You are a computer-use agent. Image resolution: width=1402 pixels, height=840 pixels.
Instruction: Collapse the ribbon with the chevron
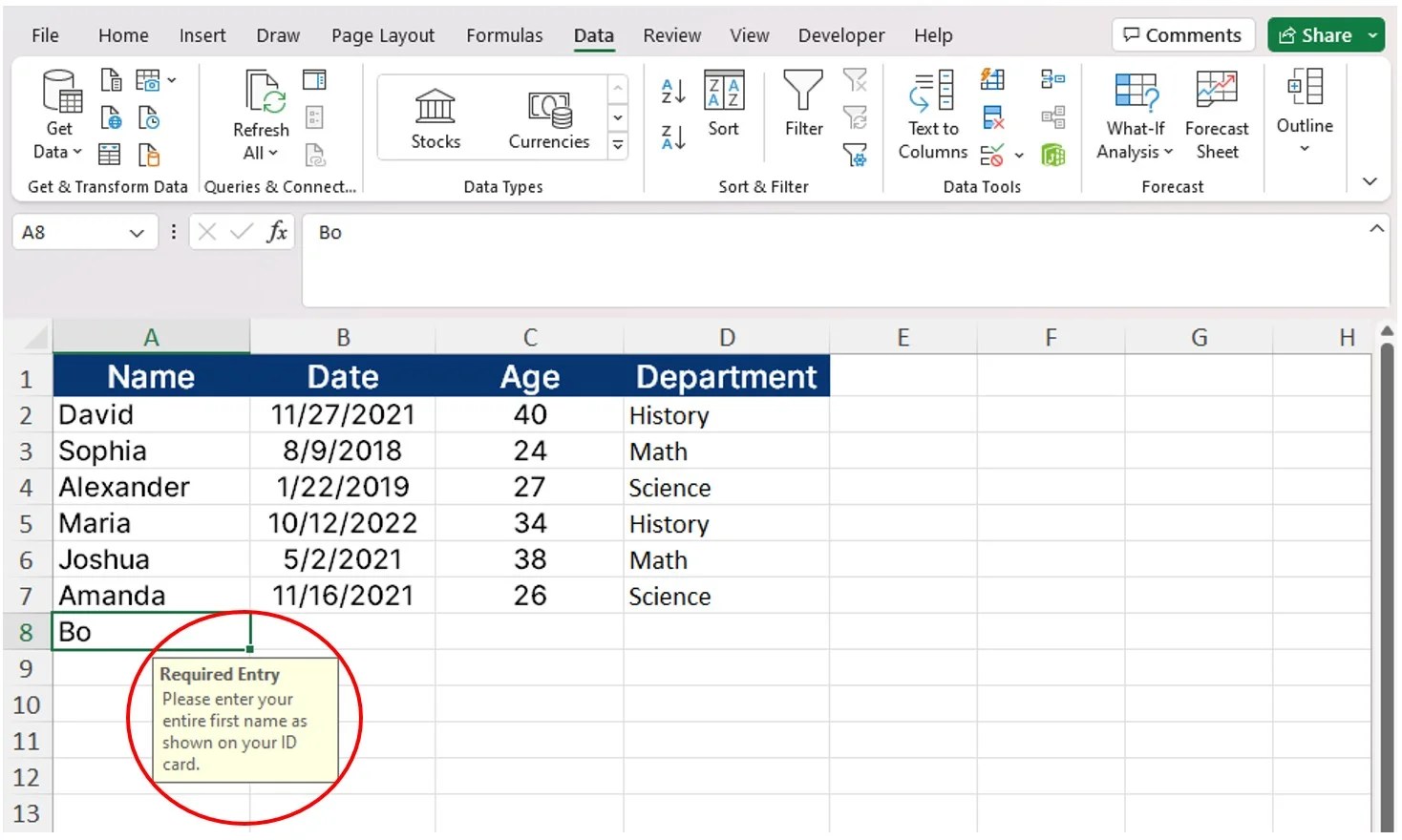(x=1370, y=181)
